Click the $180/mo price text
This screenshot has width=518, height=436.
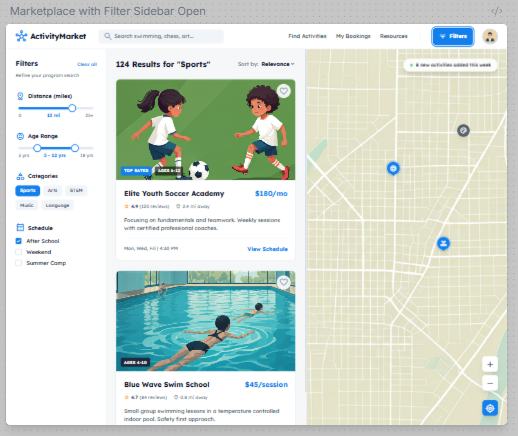coord(271,194)
